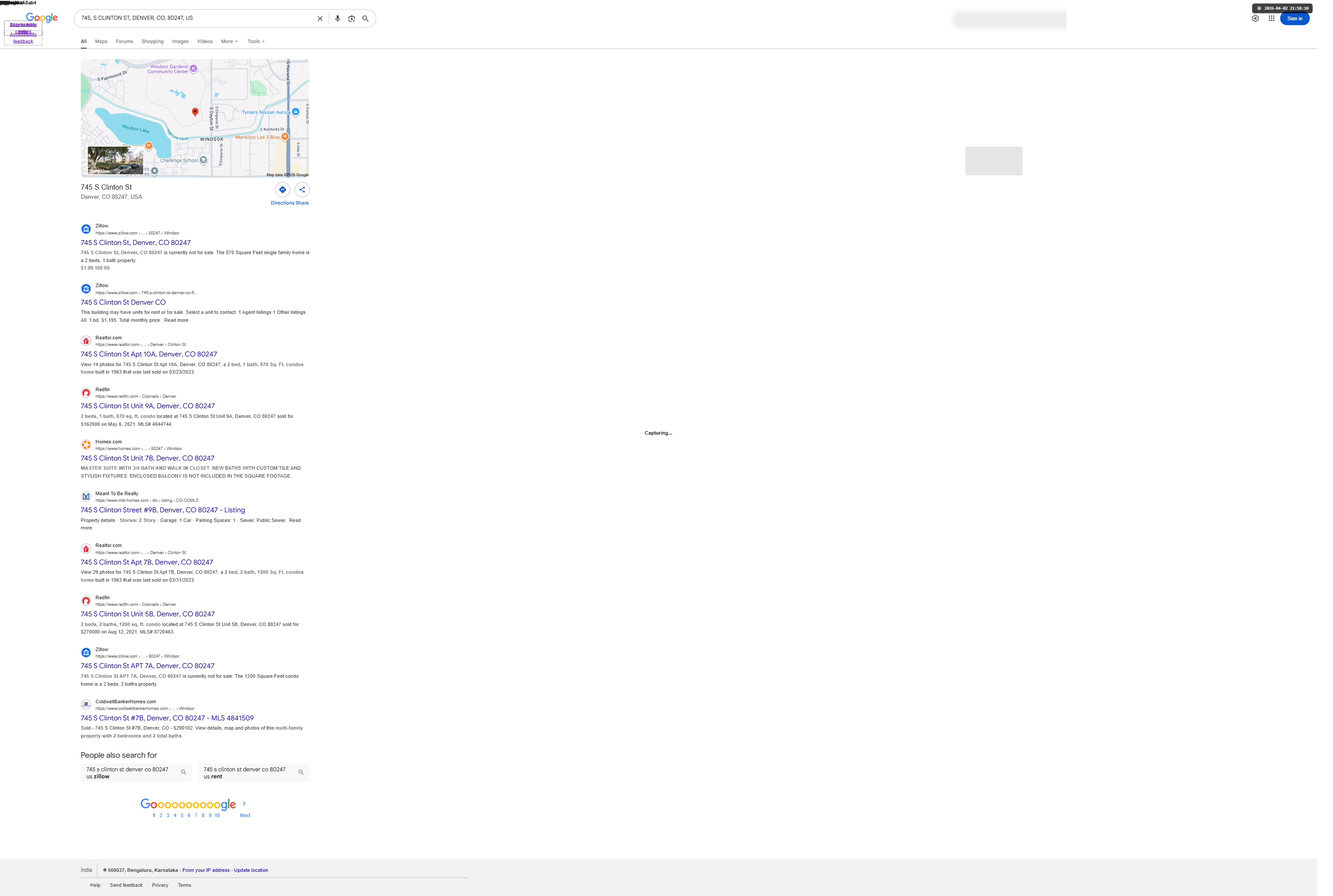This screenshot has height=896, width=1333.
Task: Start a voice search with the microphone
Action: pos(338,19)
